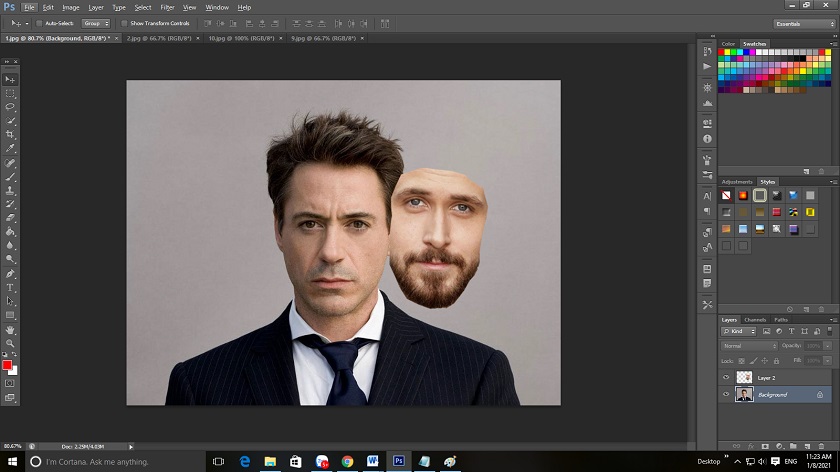Select the Quick Selection tool
This screenshot has width=840, height=472.
(10, 121)
